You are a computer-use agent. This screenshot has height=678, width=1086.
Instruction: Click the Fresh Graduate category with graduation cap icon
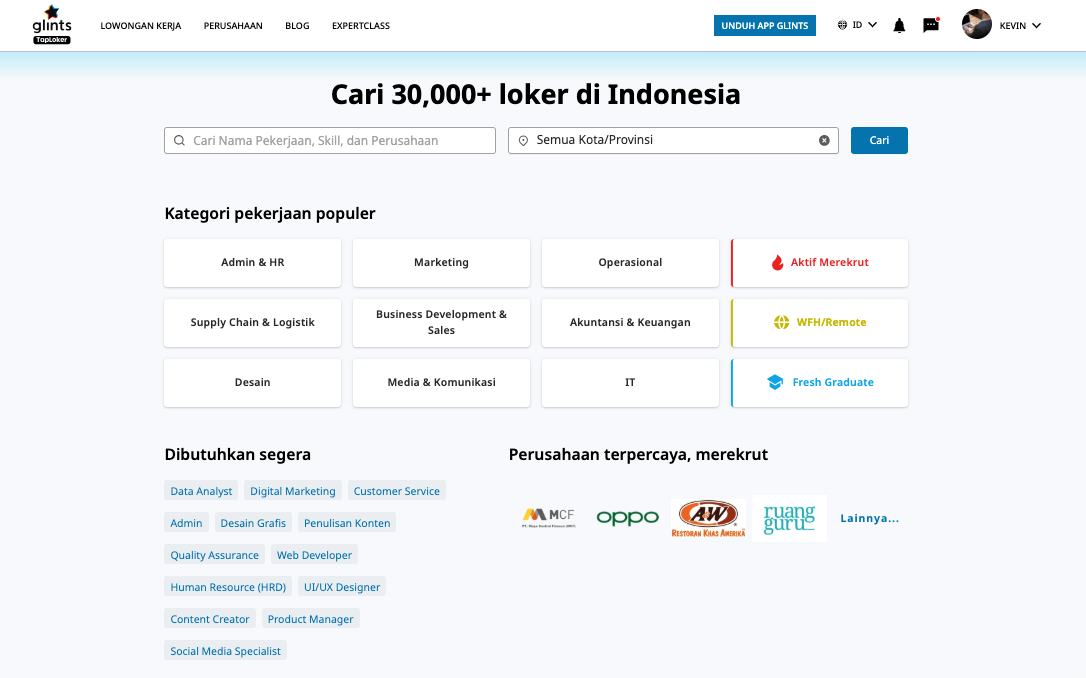(x=820, y=383)
